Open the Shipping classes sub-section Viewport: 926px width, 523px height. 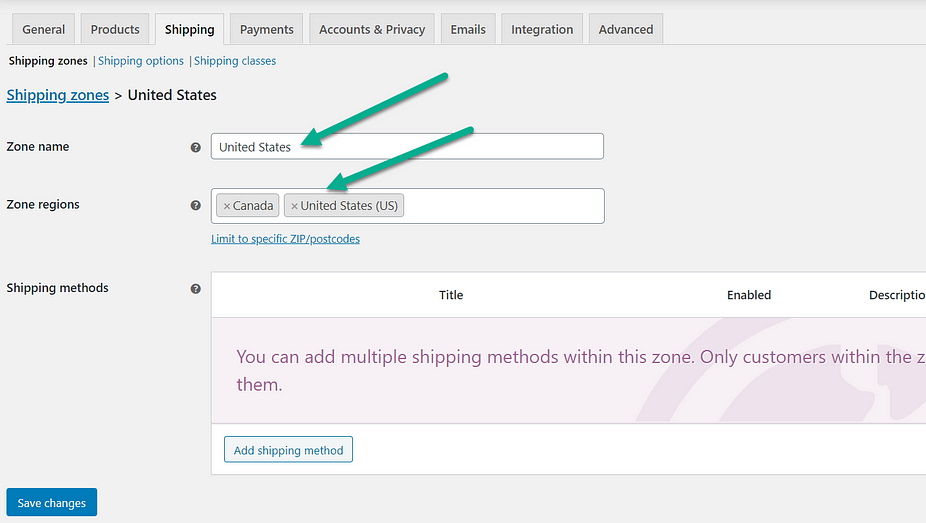click(235, 61)
